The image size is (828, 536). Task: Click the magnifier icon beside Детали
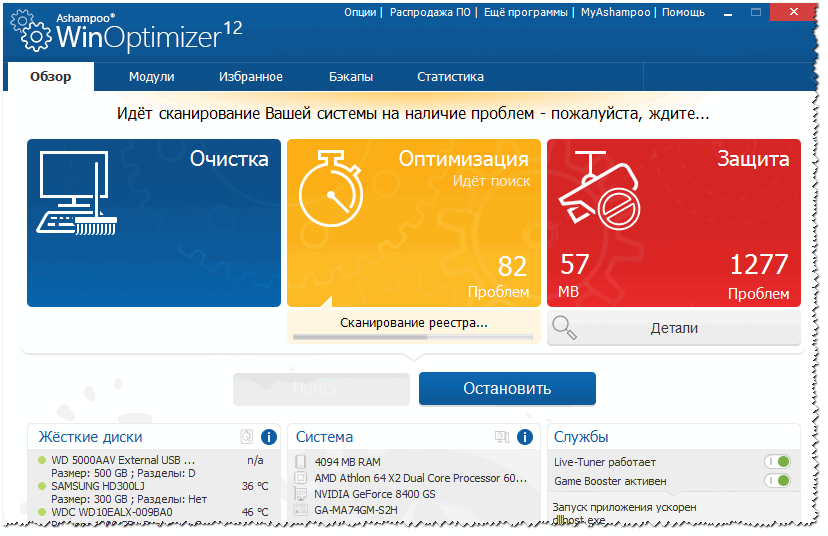tap(564, 327)
